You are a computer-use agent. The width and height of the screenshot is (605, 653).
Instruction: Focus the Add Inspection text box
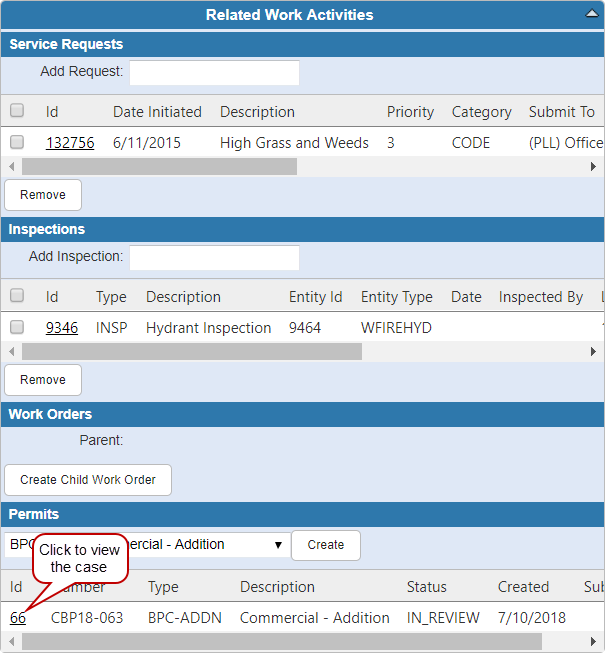(214, 258)
